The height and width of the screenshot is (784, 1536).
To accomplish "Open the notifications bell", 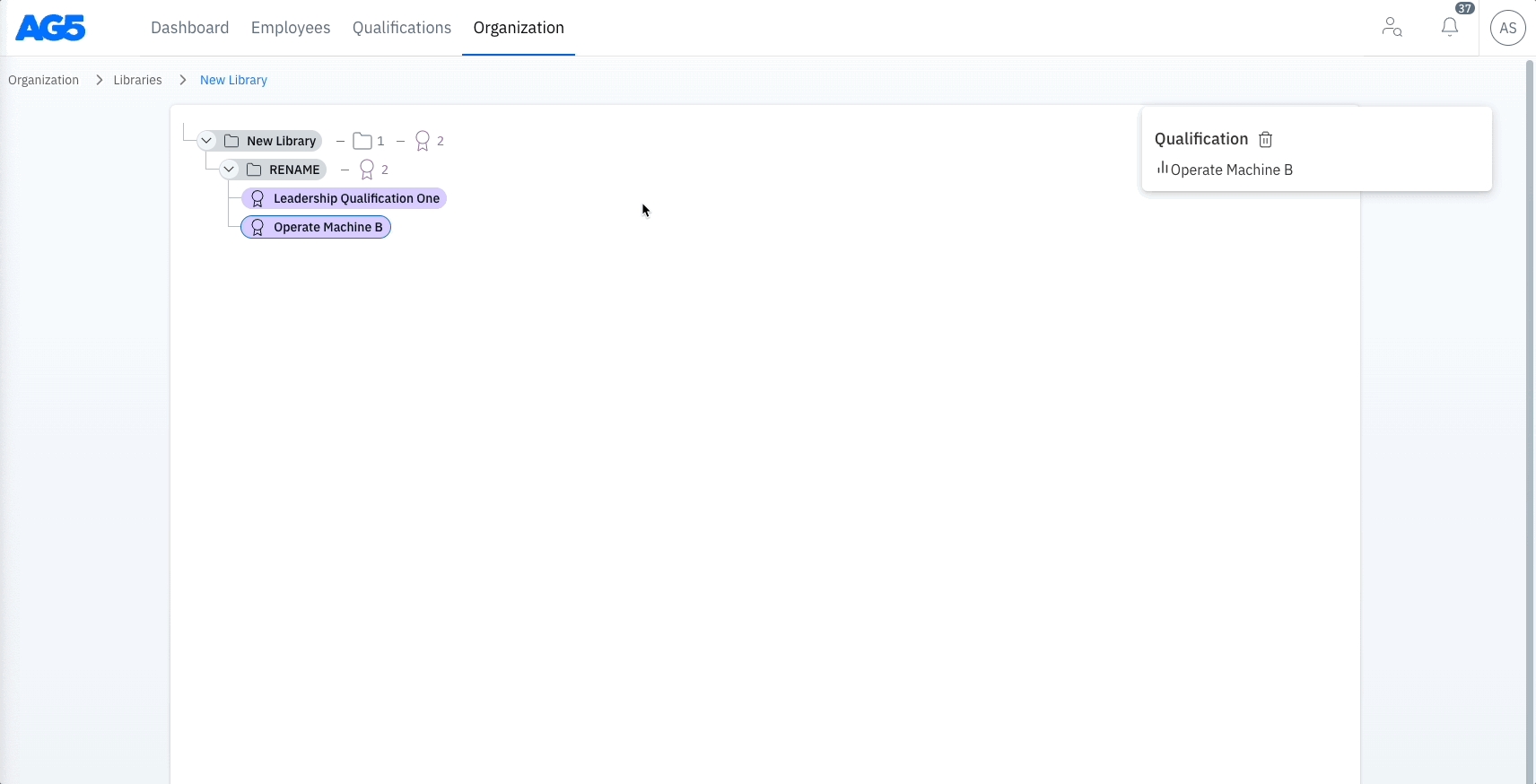I will point(1449,28).
